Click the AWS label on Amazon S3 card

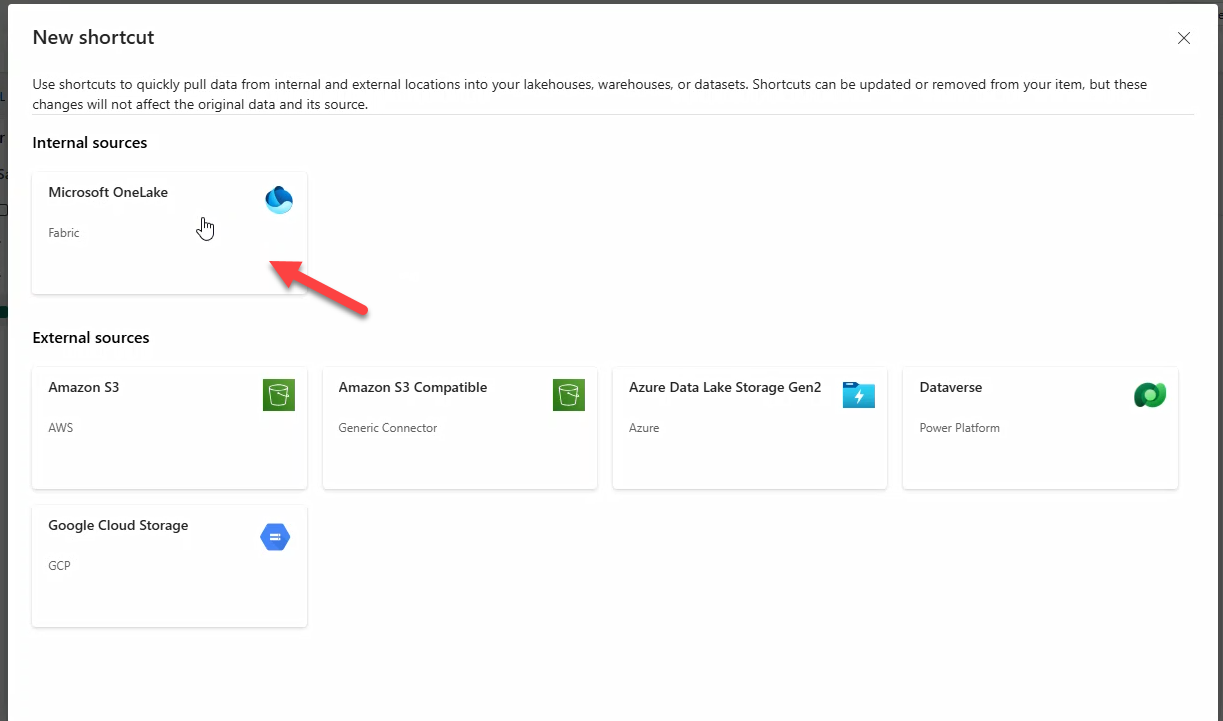61,428
